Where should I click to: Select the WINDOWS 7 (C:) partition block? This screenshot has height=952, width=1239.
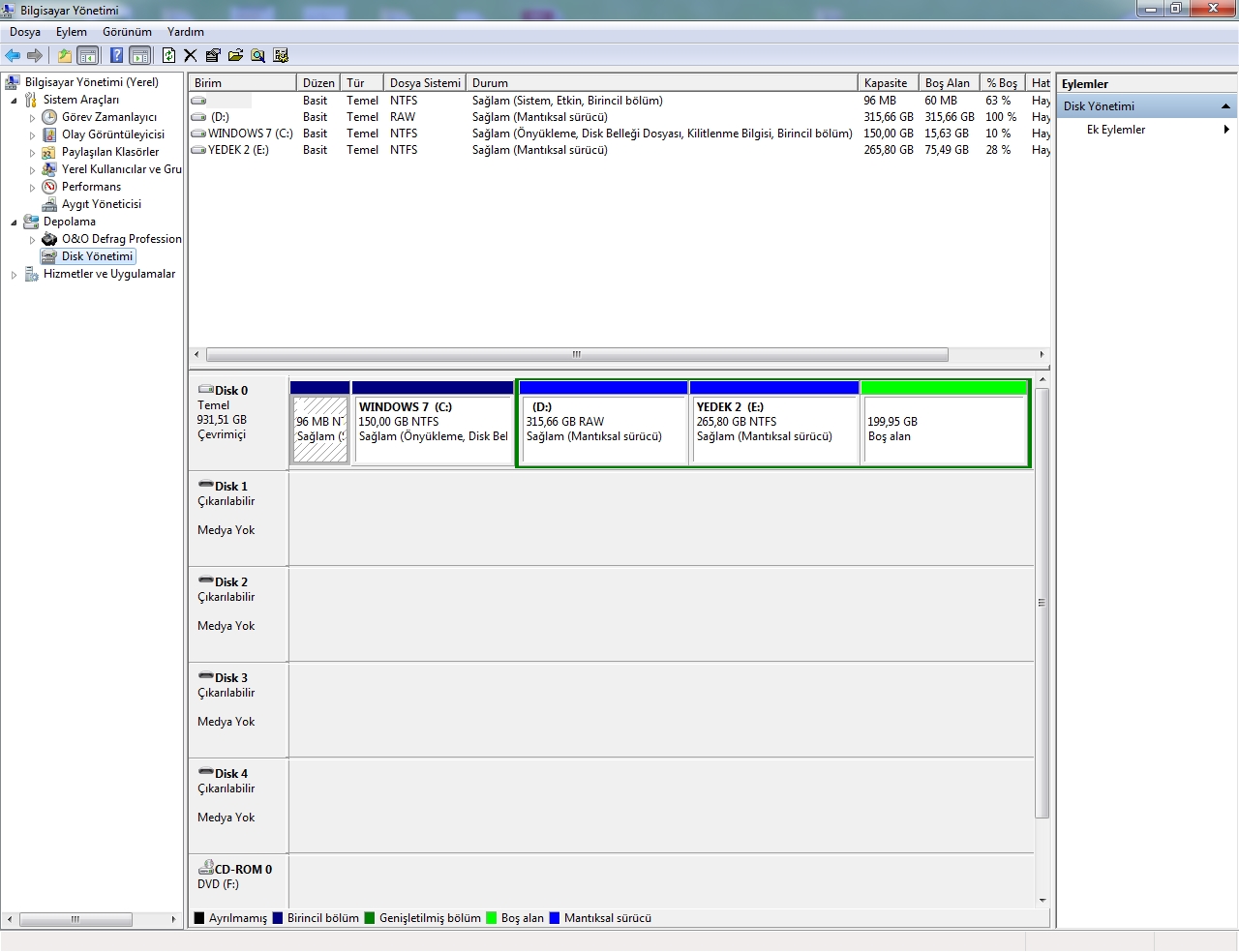tap(433, 429)
